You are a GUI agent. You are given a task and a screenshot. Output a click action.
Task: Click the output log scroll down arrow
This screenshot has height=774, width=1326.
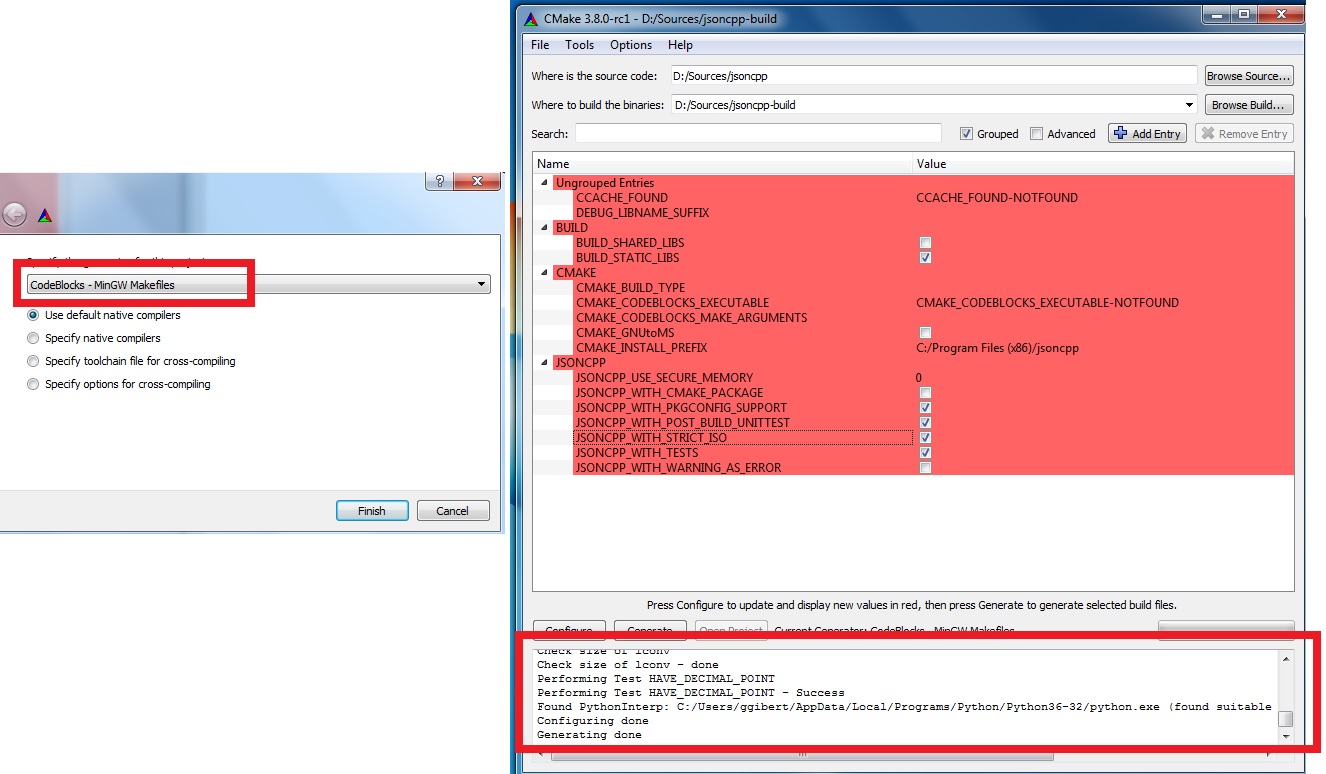click(x=1286, y=736)
